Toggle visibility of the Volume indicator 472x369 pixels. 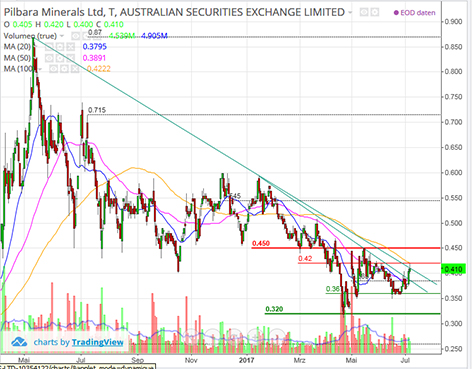76,36
